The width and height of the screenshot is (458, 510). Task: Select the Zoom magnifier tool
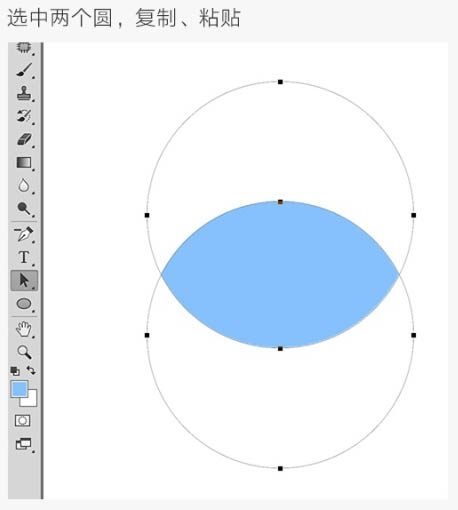click(x=24, y=352)
